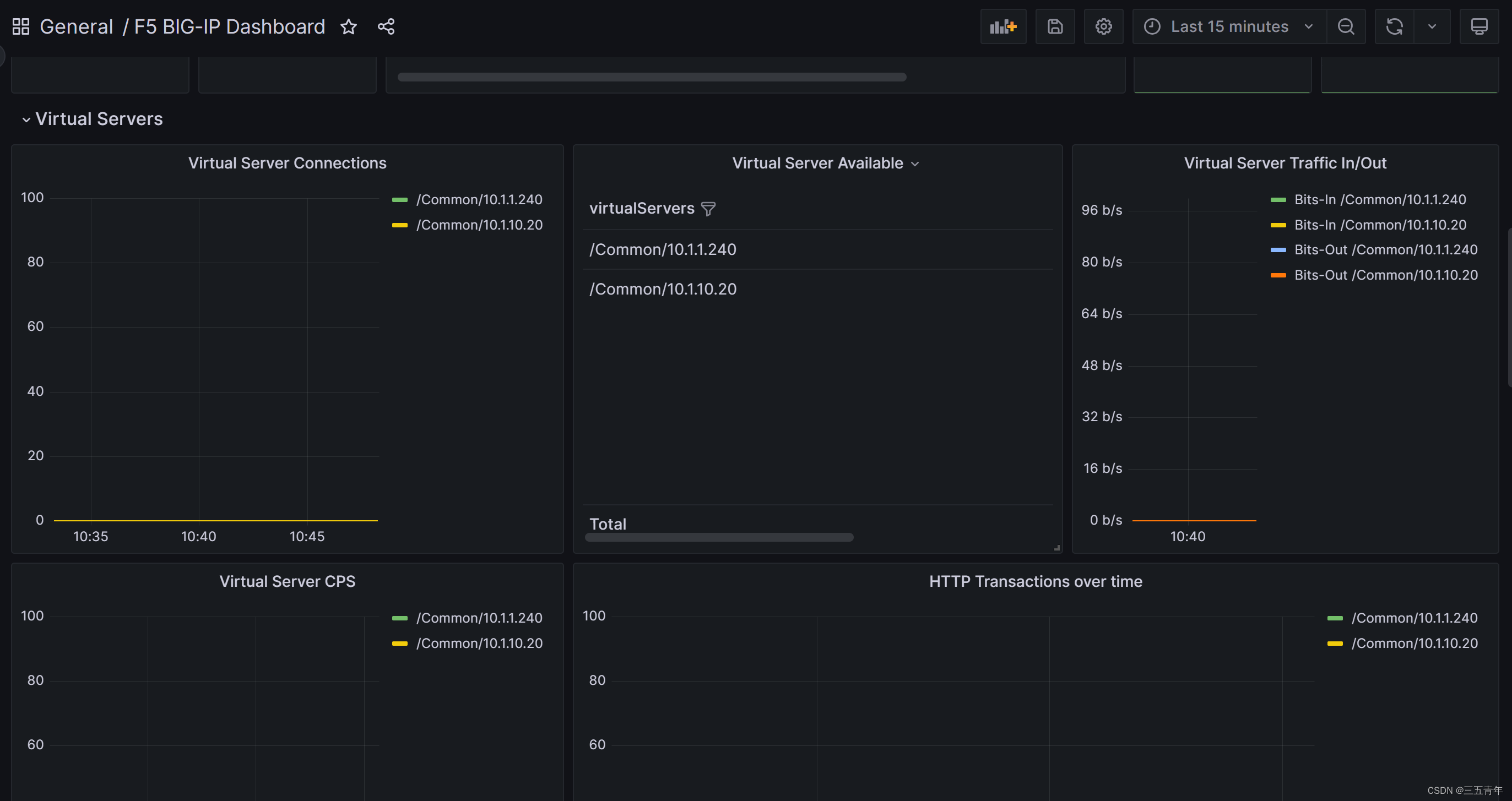Image resolution: width=1512 pixels, height=801 pixels.
Task: Click blue Bits-Out color swatch
Action: coord(1278,250)
